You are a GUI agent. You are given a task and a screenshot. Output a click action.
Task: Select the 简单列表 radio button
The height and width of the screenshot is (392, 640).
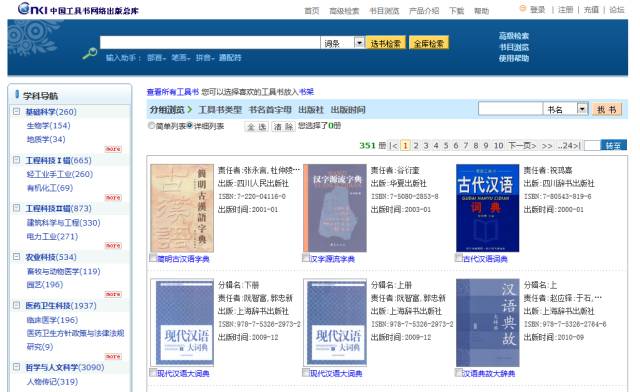[151, 125]
